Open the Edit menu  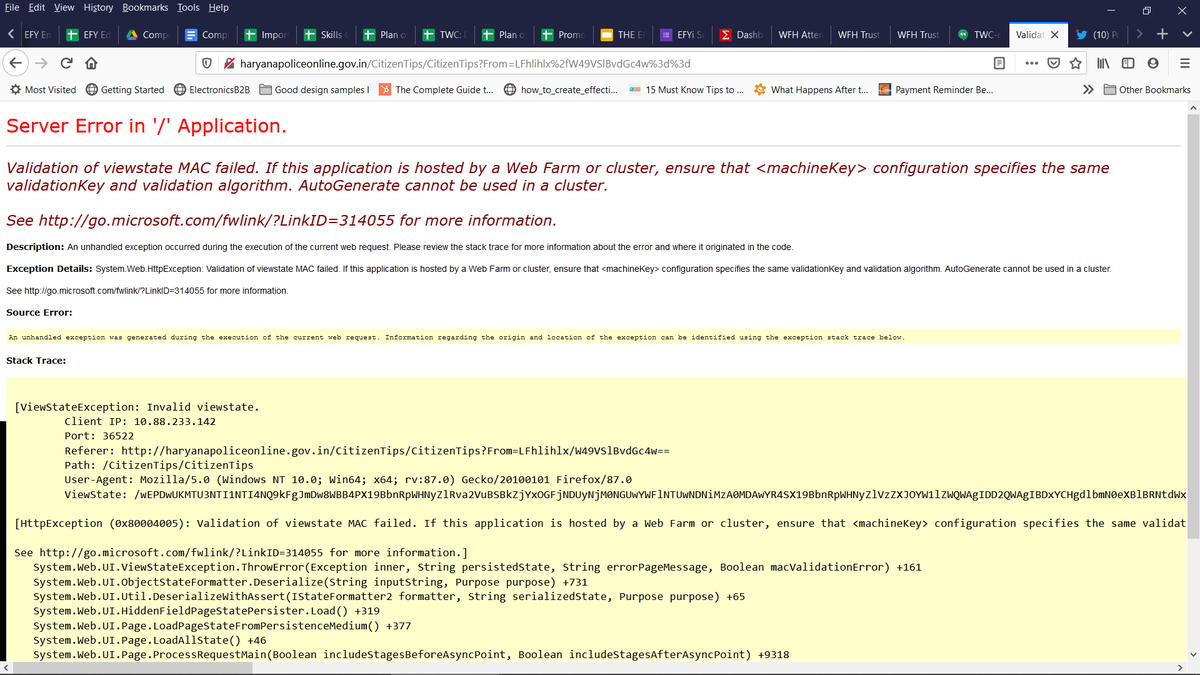point(36,7)
